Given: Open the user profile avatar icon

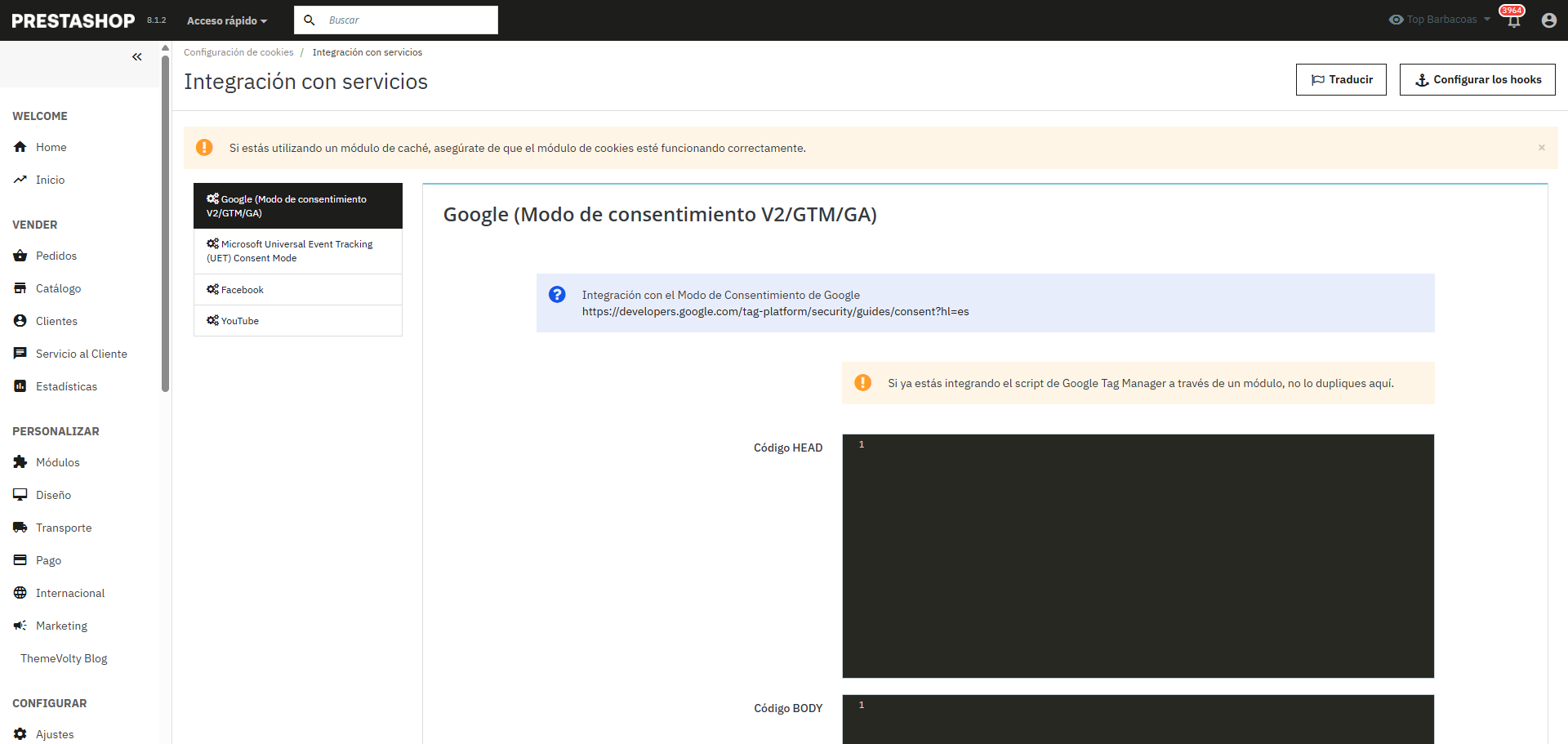Looking at the screenshot, I should [1548, 20].
